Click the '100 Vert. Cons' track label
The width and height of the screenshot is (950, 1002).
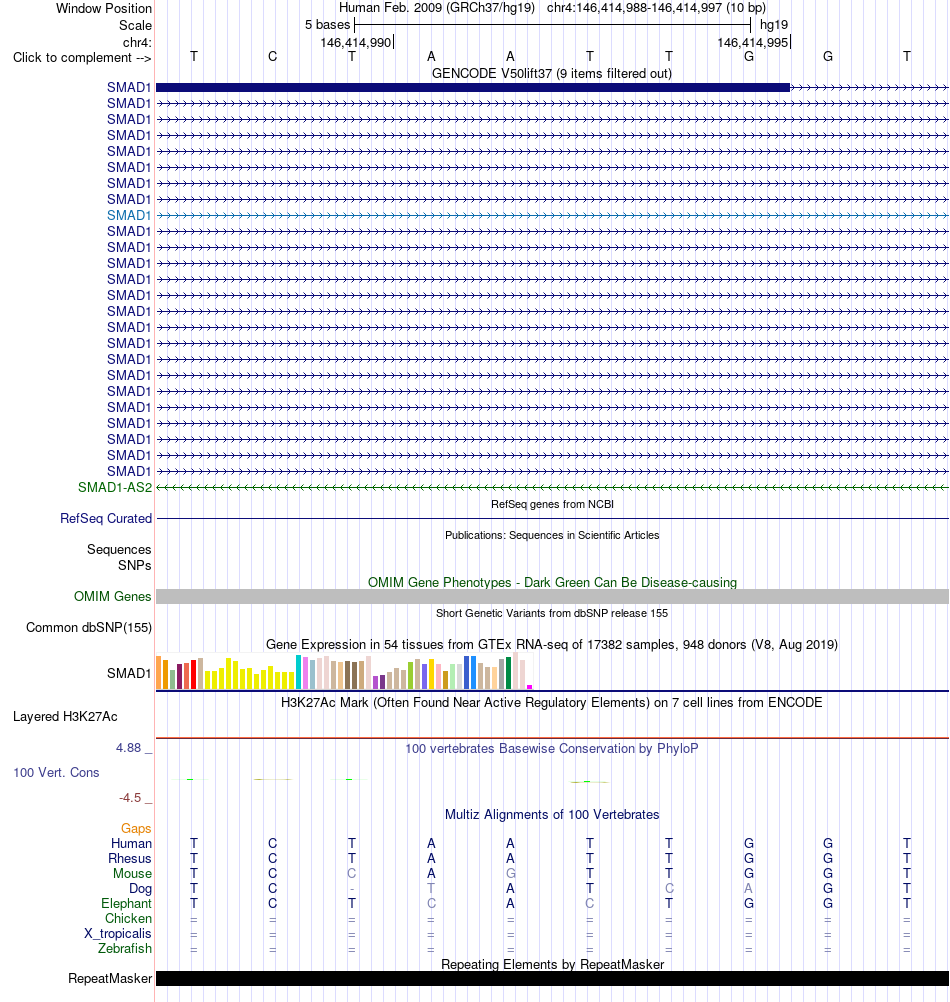pyautogui.click(x=56, y=773)
